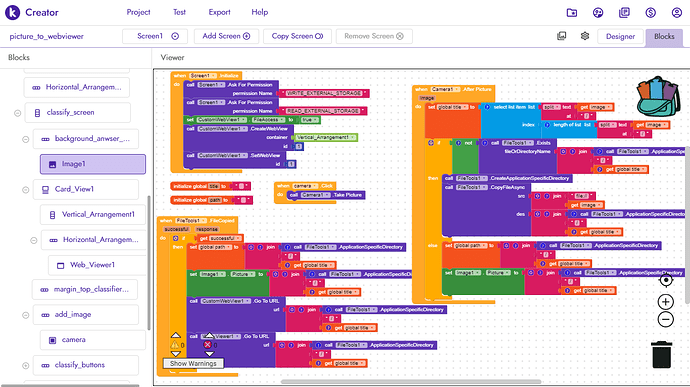Collapse the add_image tree node

click(26, 315)
